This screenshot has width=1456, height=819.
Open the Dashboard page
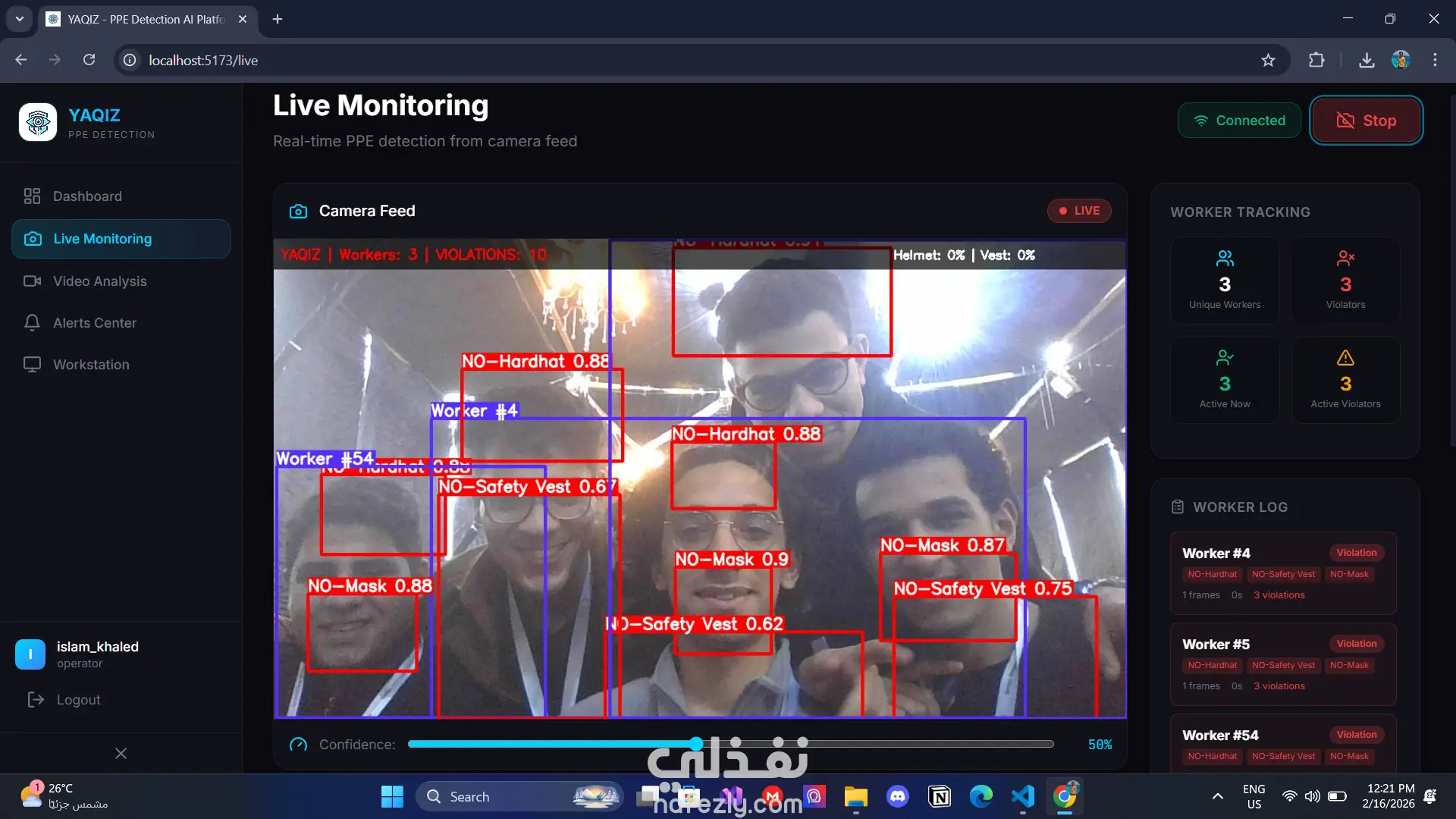pyautogui.click(x=86, y=196)
